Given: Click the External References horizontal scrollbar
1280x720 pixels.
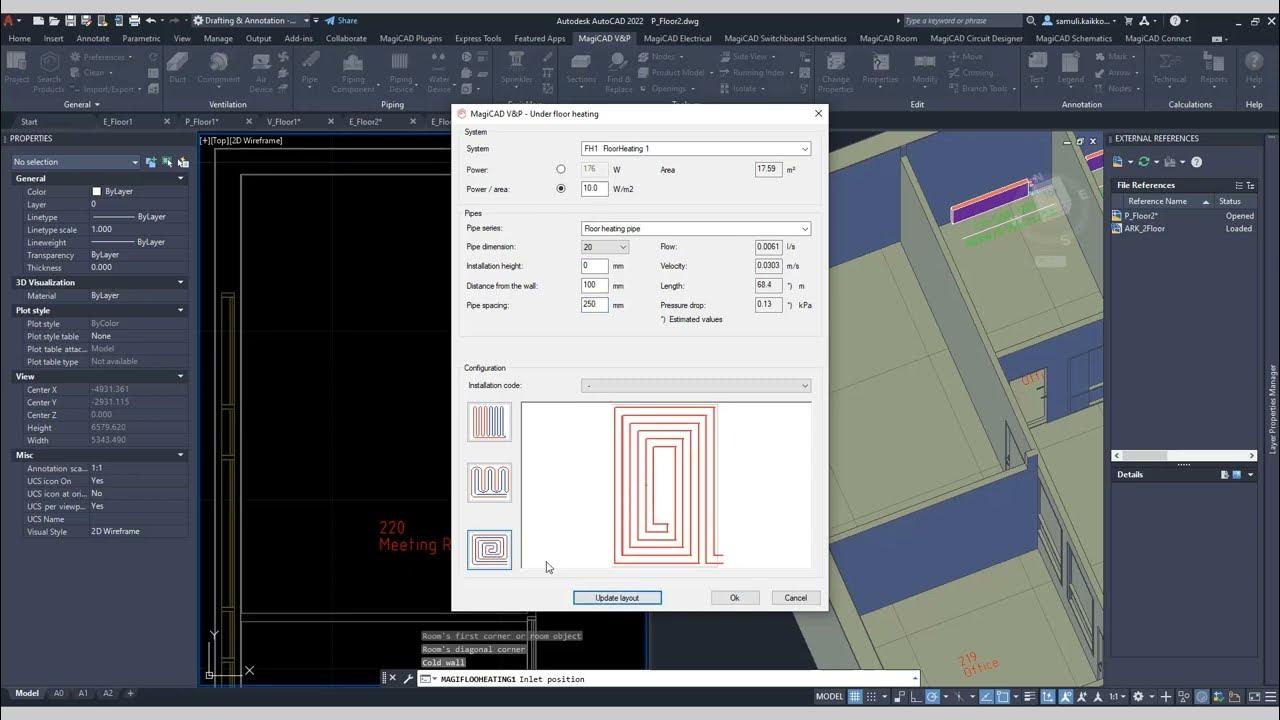Looking at the screenshot, I should coord(1184,456).
